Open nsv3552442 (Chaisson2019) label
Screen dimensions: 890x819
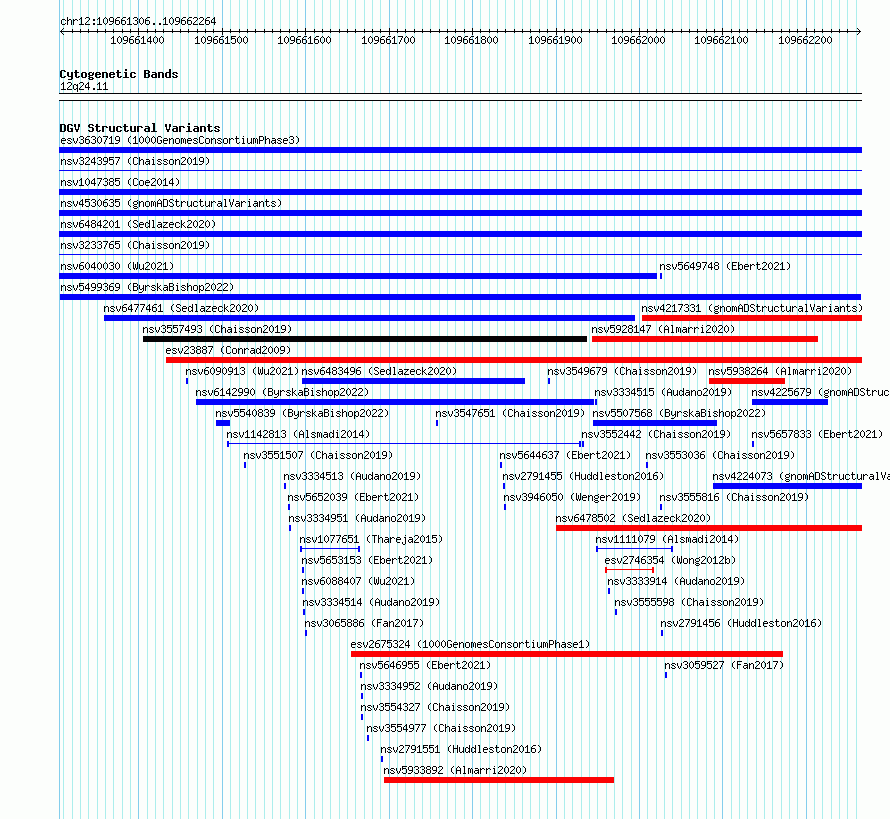[x=656, y=434]
